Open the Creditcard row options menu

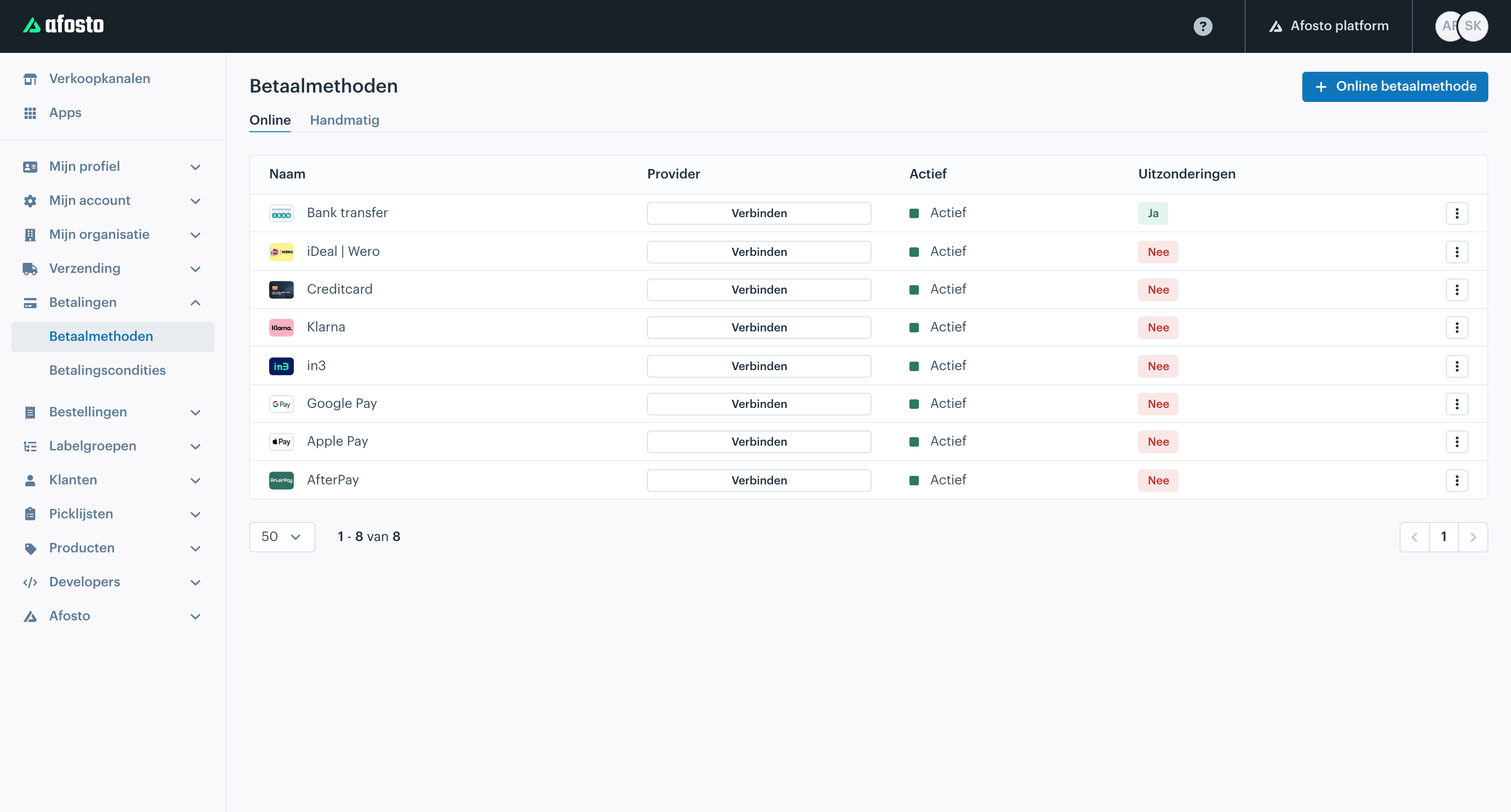click(x=1456, y=289)
